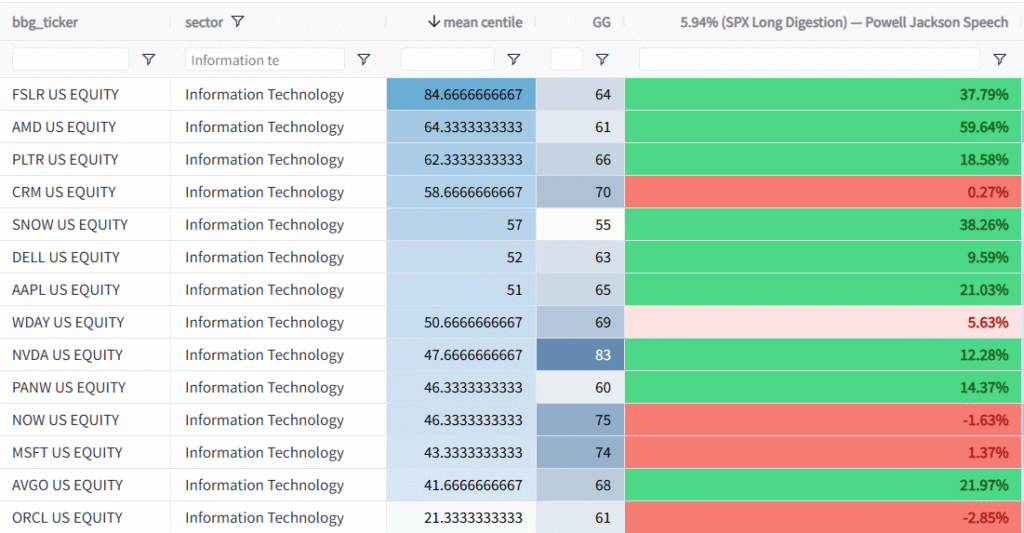Select the FSLR mean centile cell 84.6666666667
The height and width of the screenshot is (533, 1024).
pyautogui.click(x=461, y=95)
